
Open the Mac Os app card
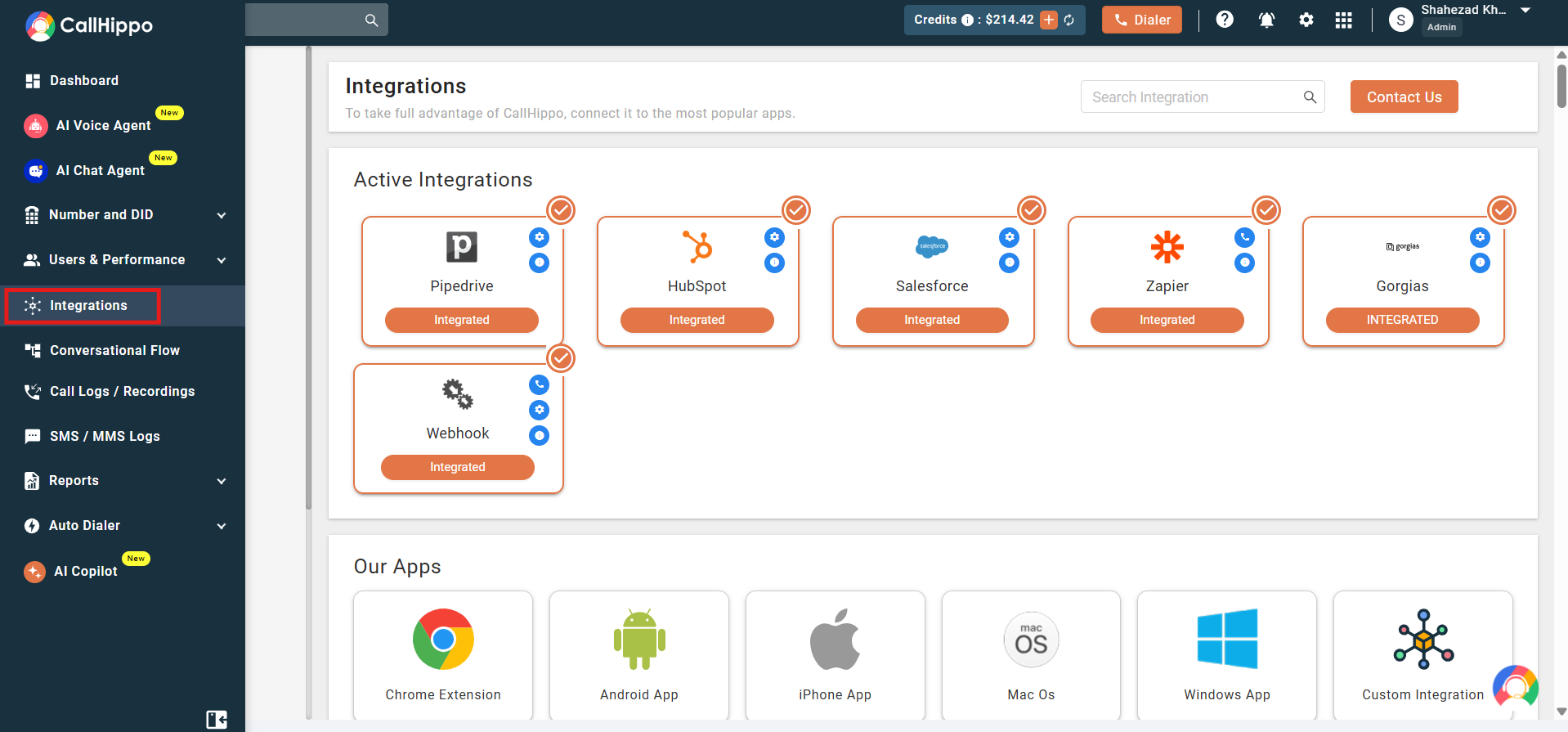point(1031,655)
